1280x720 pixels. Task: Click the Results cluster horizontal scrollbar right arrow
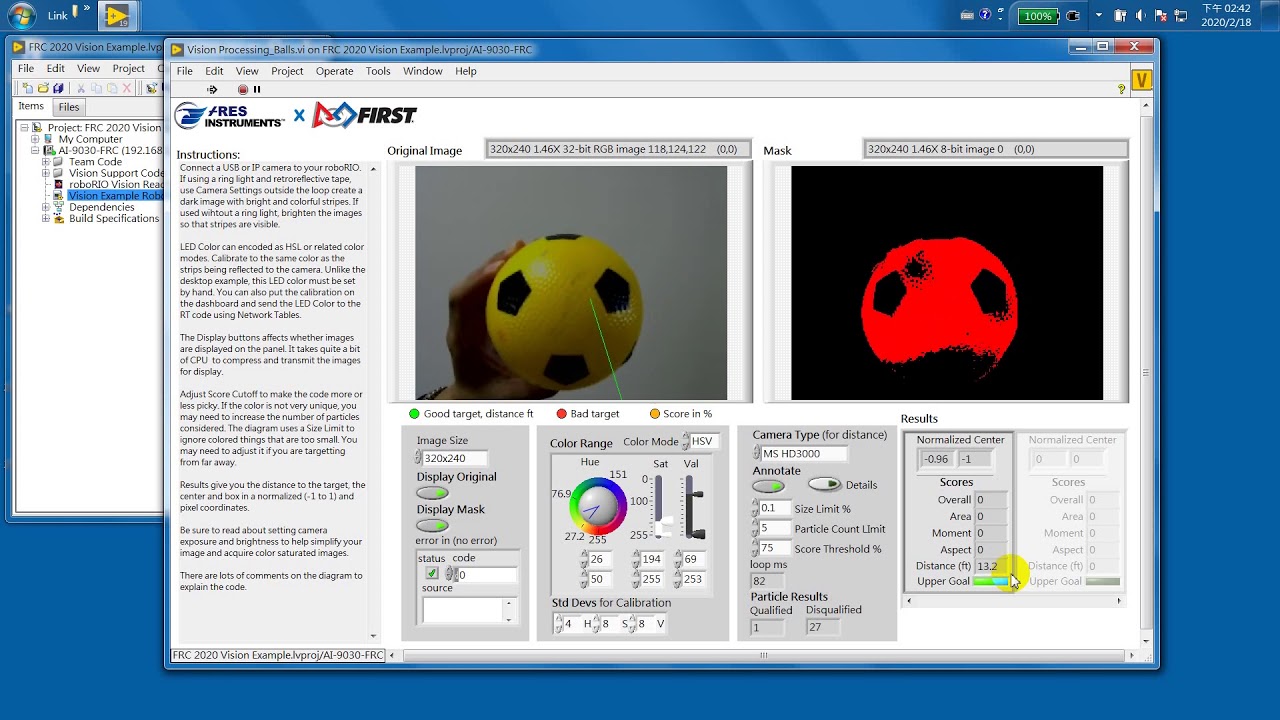1119,601
